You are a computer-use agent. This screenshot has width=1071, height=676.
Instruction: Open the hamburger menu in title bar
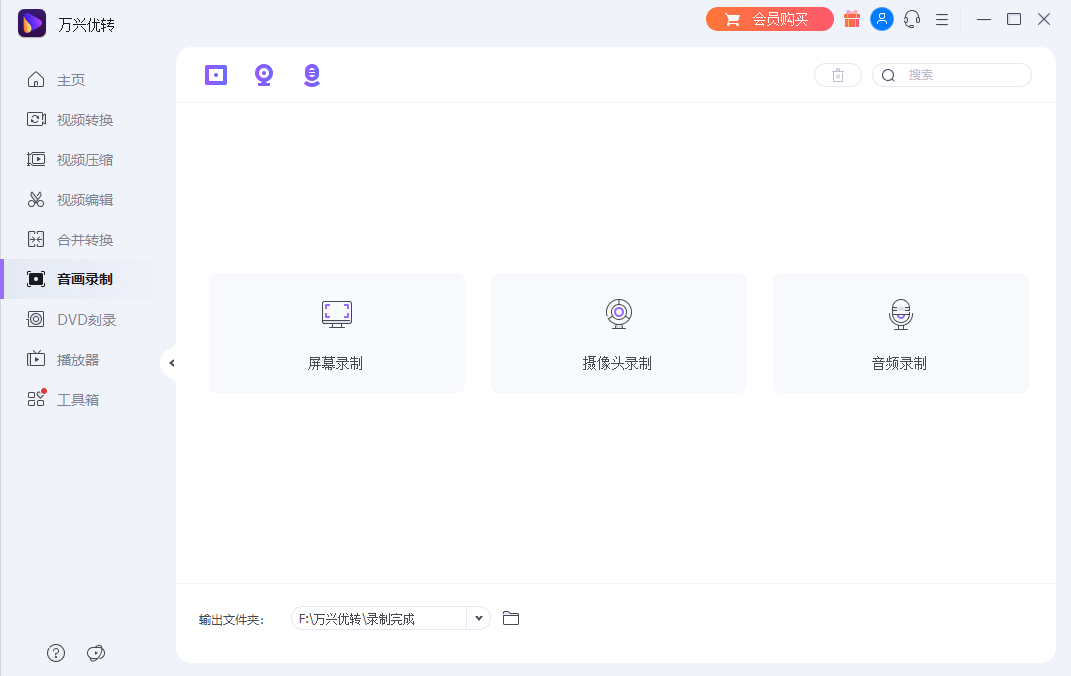click(x=941, y=19)
